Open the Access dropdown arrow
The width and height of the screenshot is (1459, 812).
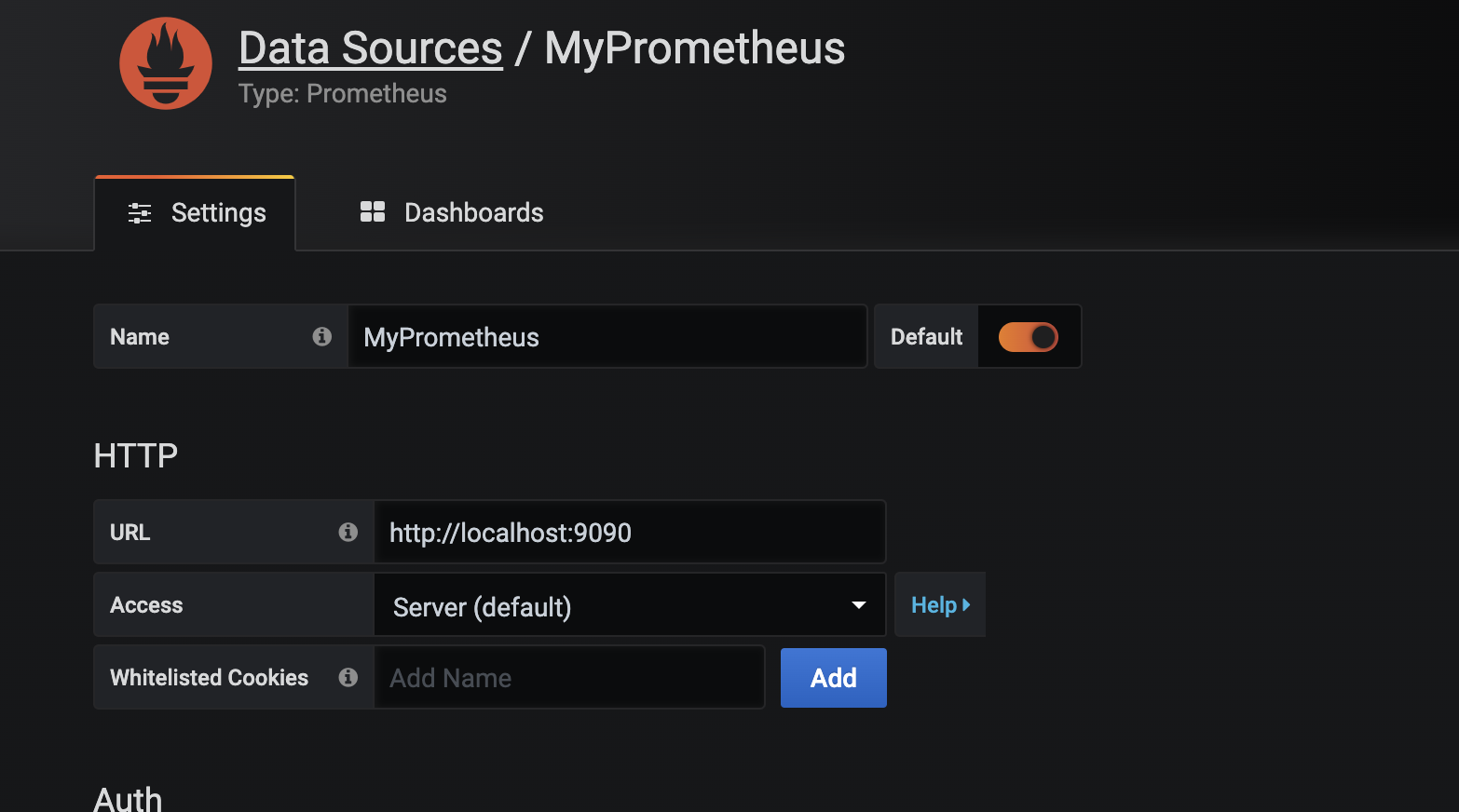[859, 605]
